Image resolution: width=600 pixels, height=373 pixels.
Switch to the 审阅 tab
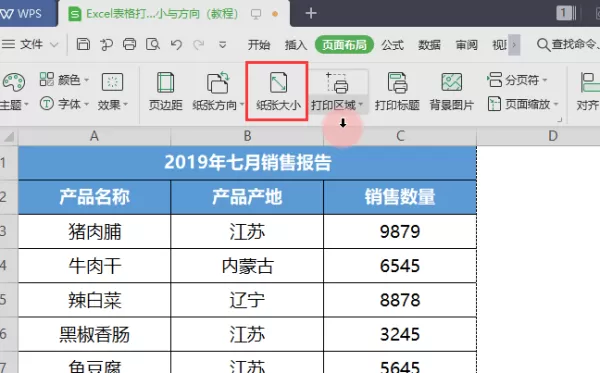[x=466, y=45]
